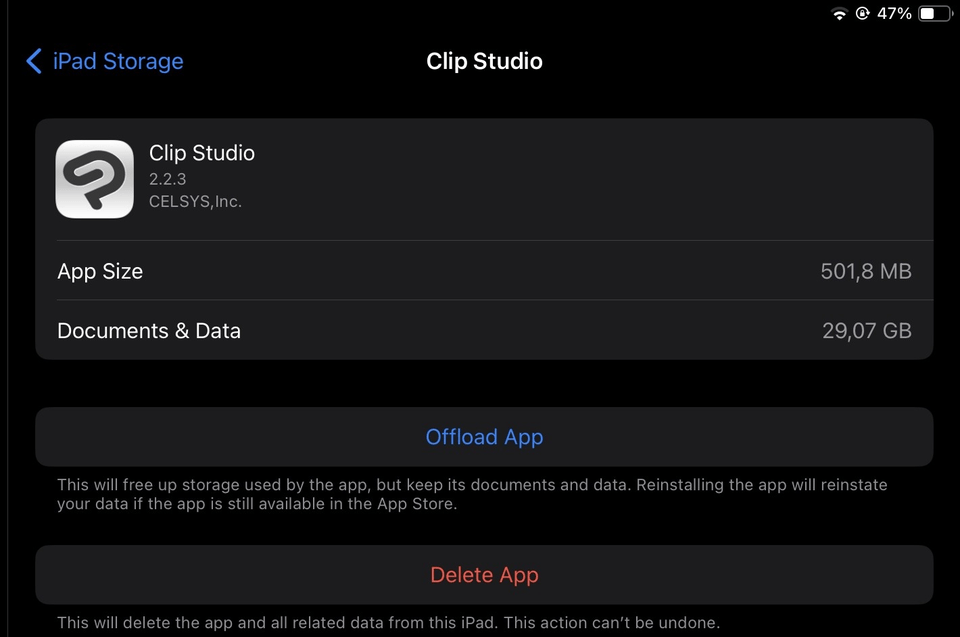Click the Offload App description text
Viewport: 960px width, 637px height.
coord(472,494)
